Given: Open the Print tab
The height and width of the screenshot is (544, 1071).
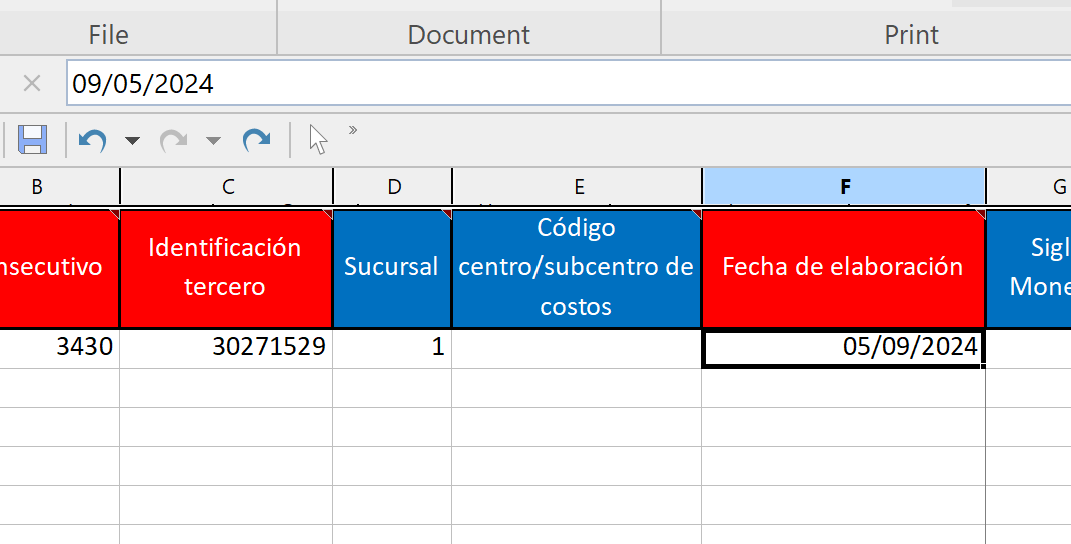Looking at the screenshot, I should tap(911, 35).
